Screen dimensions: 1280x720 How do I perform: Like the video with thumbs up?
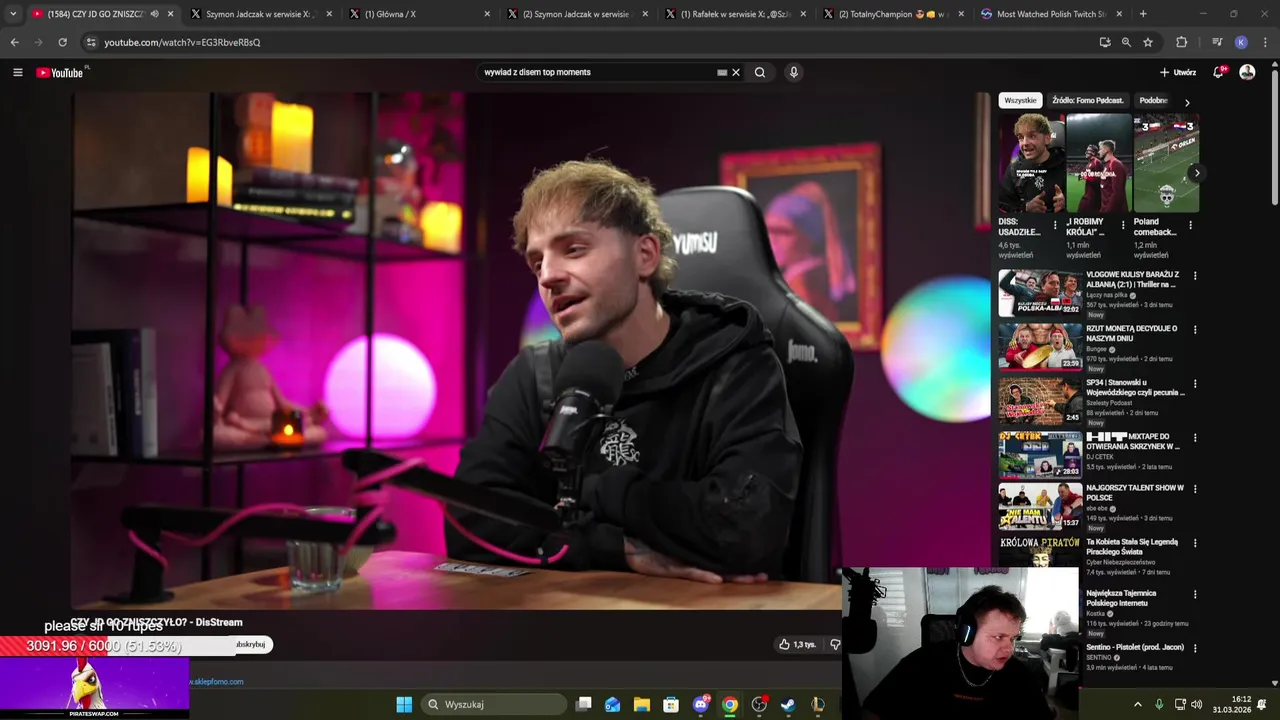point(798,644)
